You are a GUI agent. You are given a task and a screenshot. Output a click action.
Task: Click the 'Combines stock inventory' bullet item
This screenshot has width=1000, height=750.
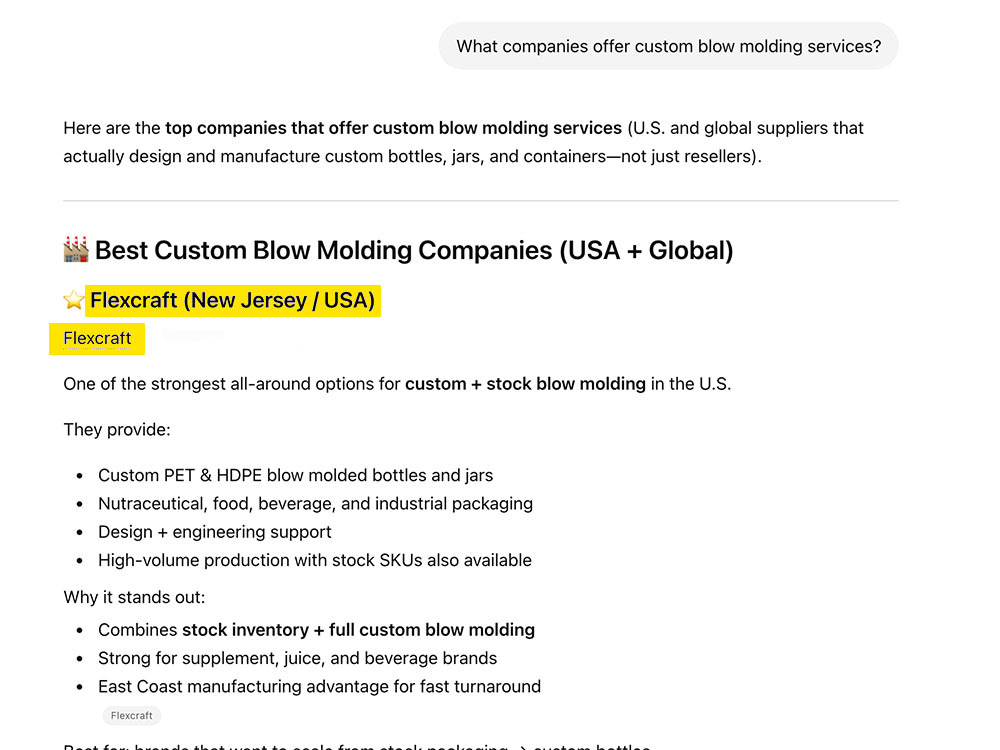[x=316, y=630]
